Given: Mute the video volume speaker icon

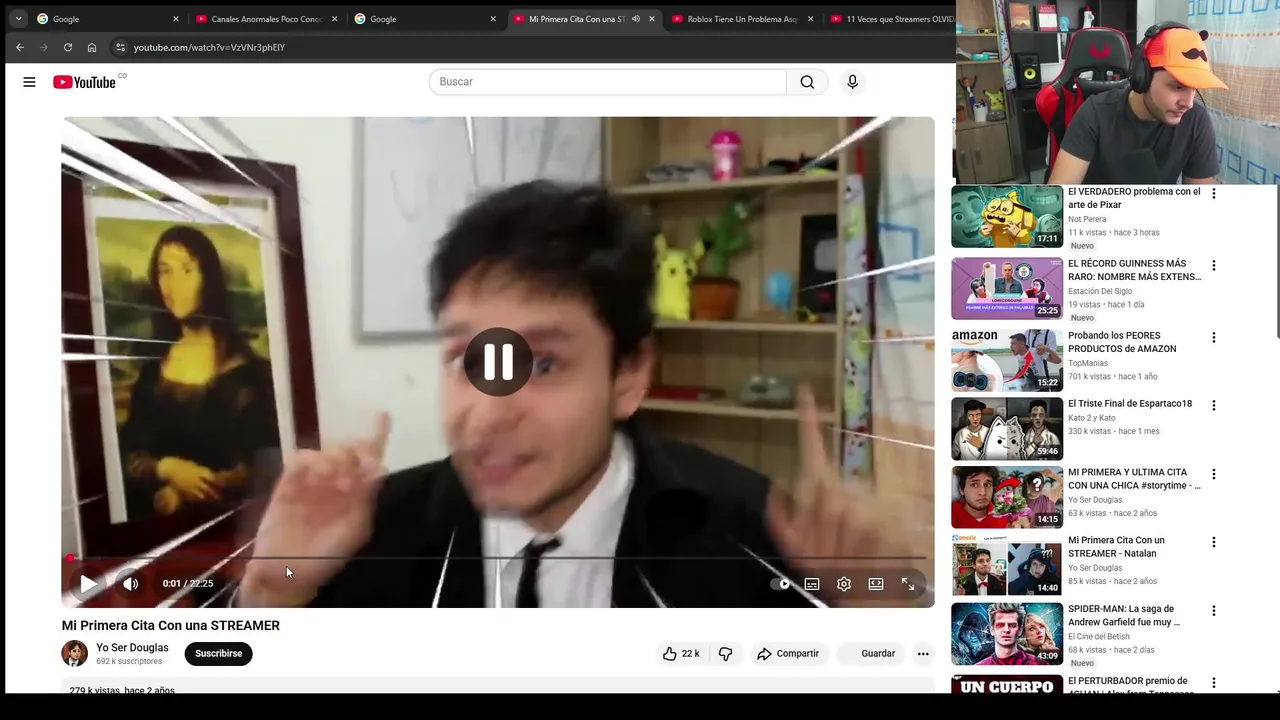Looking at the screenshot, I should (131, 584).
